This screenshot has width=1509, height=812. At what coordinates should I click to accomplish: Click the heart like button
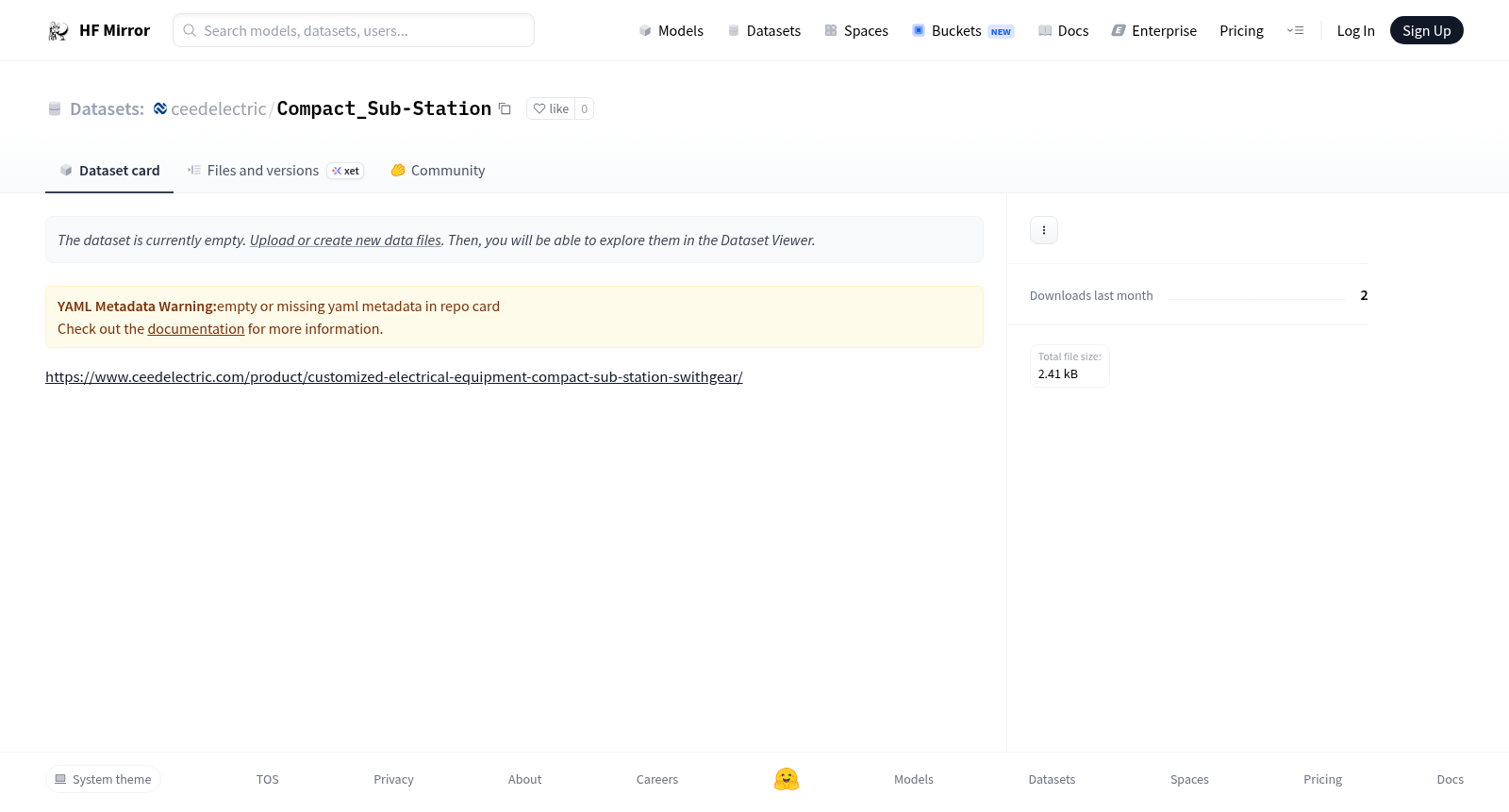(551, 109)
